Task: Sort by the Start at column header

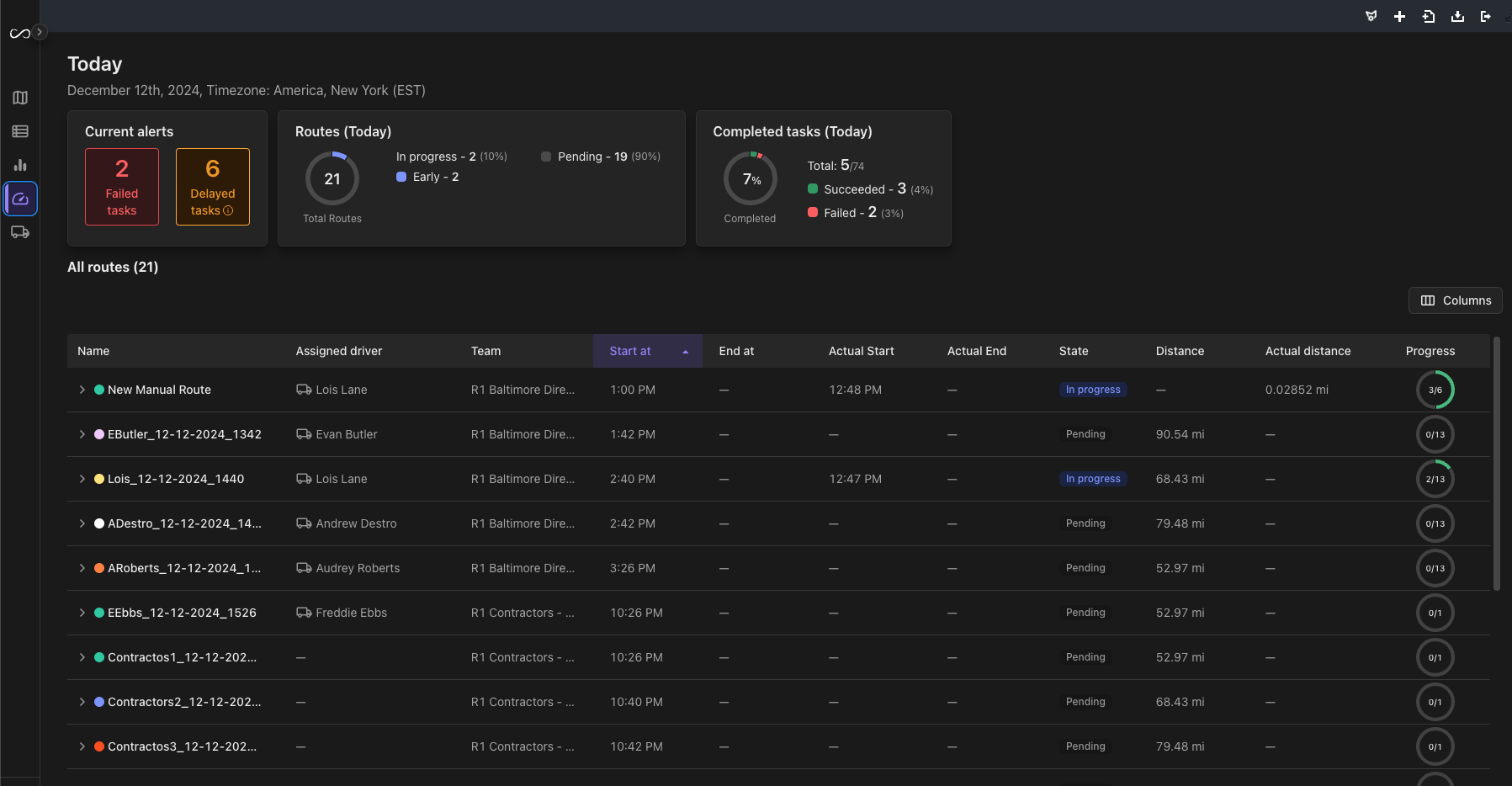Action: click(x=648, y=351)
